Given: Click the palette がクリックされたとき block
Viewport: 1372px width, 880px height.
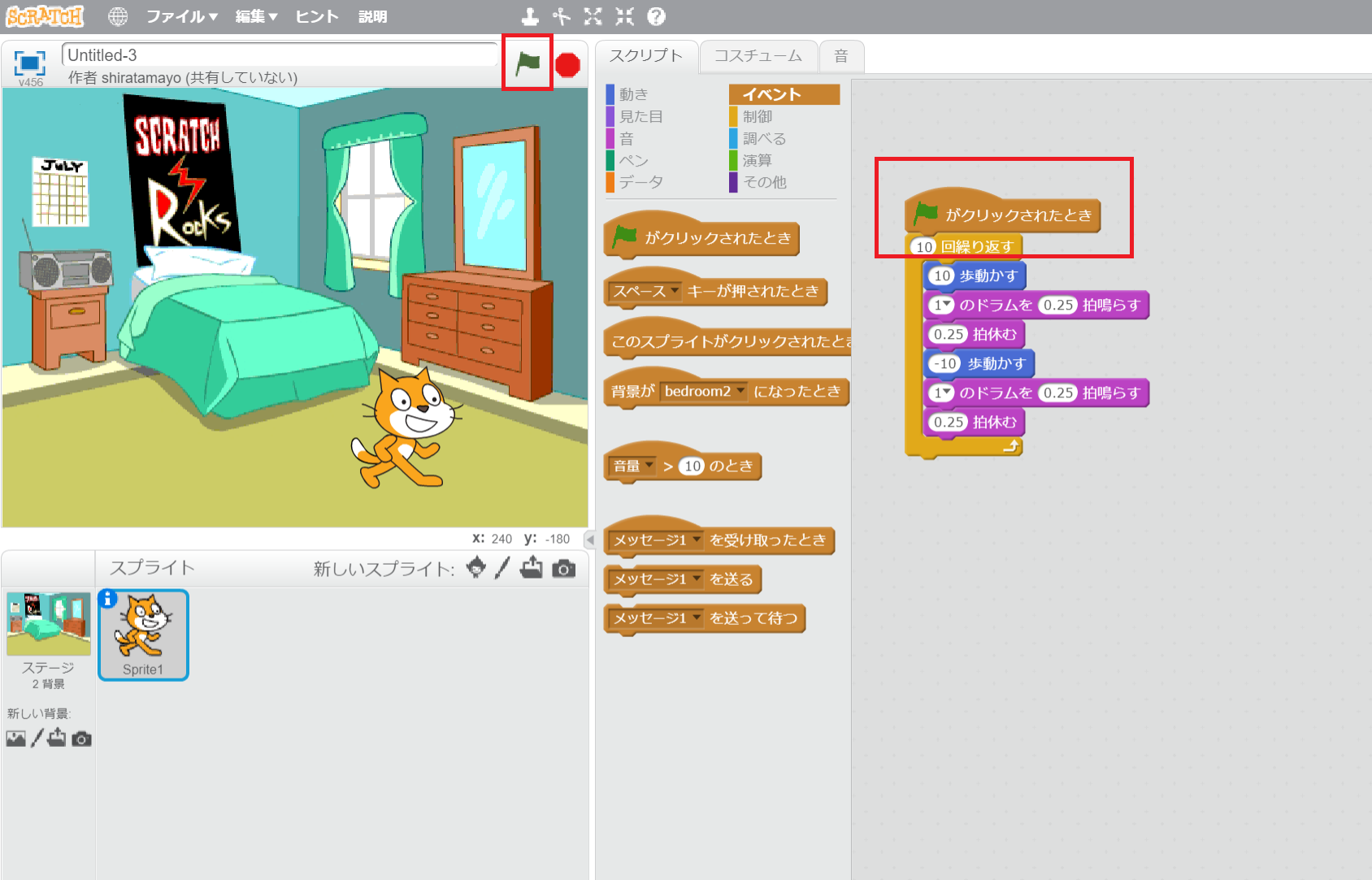Looking at the screenshot, I should [702, 236].
